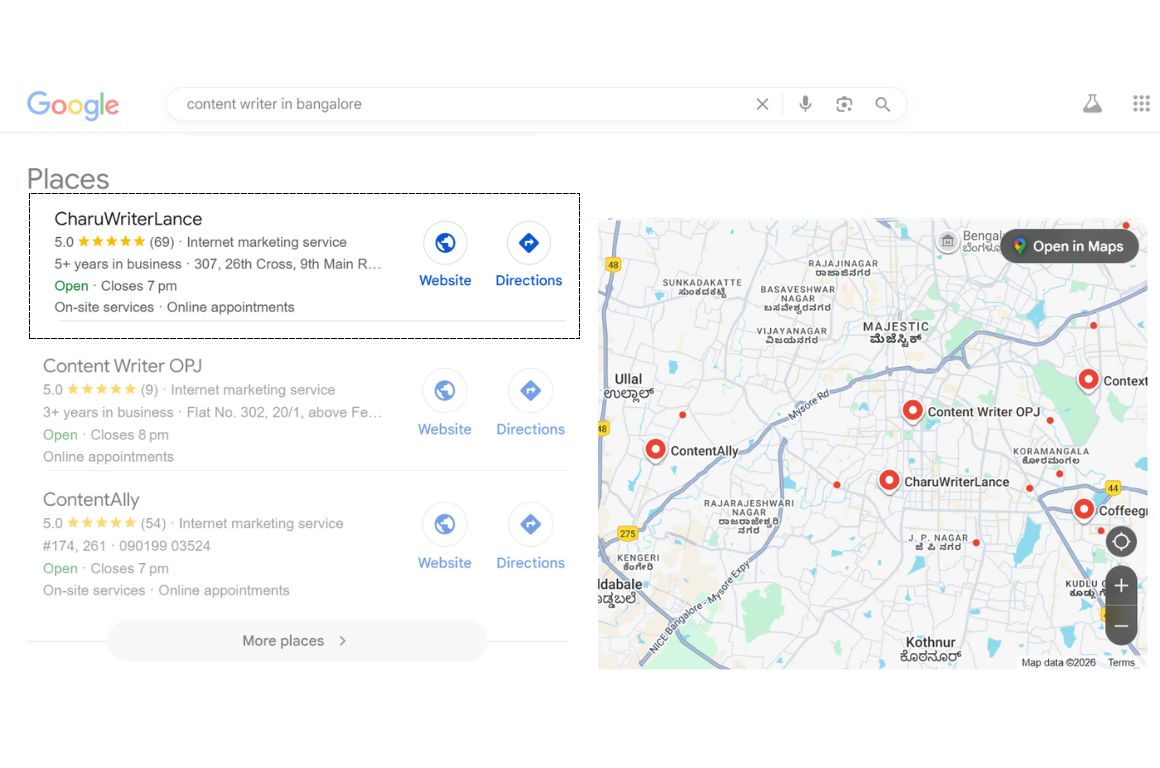Screen dimensions: 1160x768
Task: Zoom out using the map minus control
Action: click(1121, 624)
